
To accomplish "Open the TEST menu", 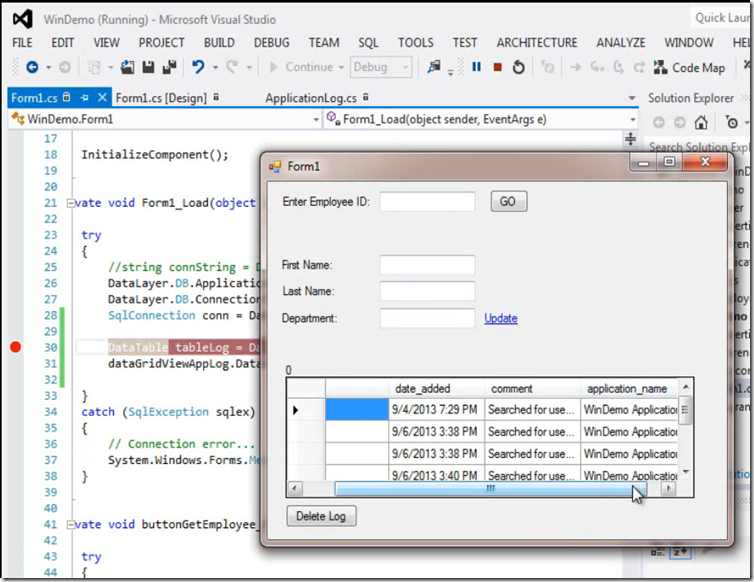I will 465,42.
